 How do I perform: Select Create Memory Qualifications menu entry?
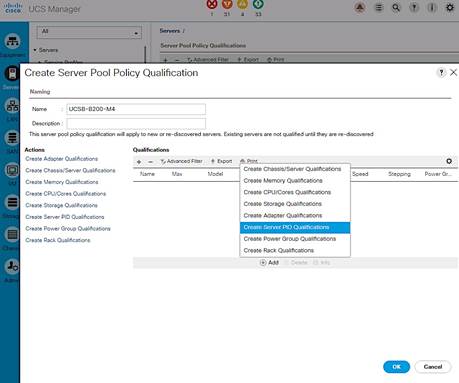283,181
